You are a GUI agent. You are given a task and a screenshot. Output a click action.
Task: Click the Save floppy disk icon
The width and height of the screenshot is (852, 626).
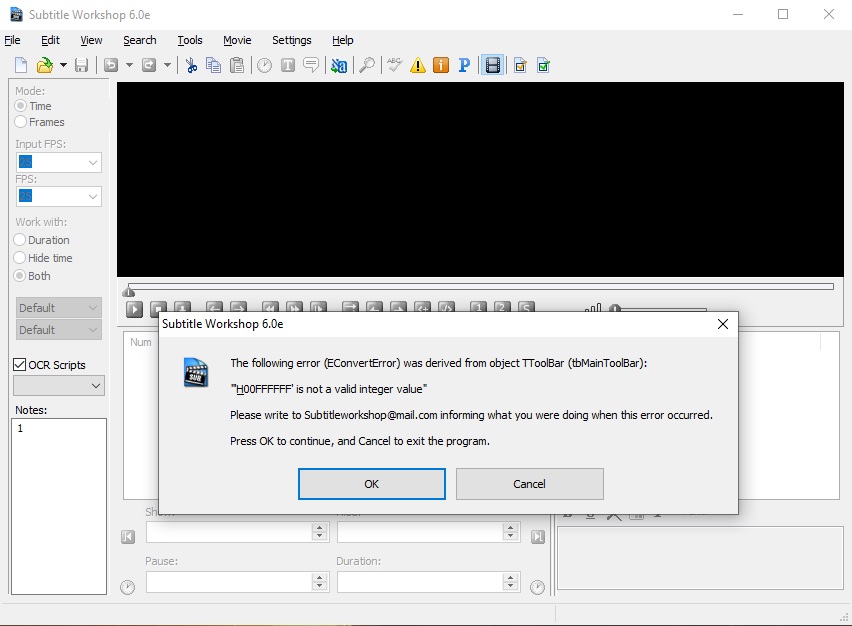click(82, 65)
